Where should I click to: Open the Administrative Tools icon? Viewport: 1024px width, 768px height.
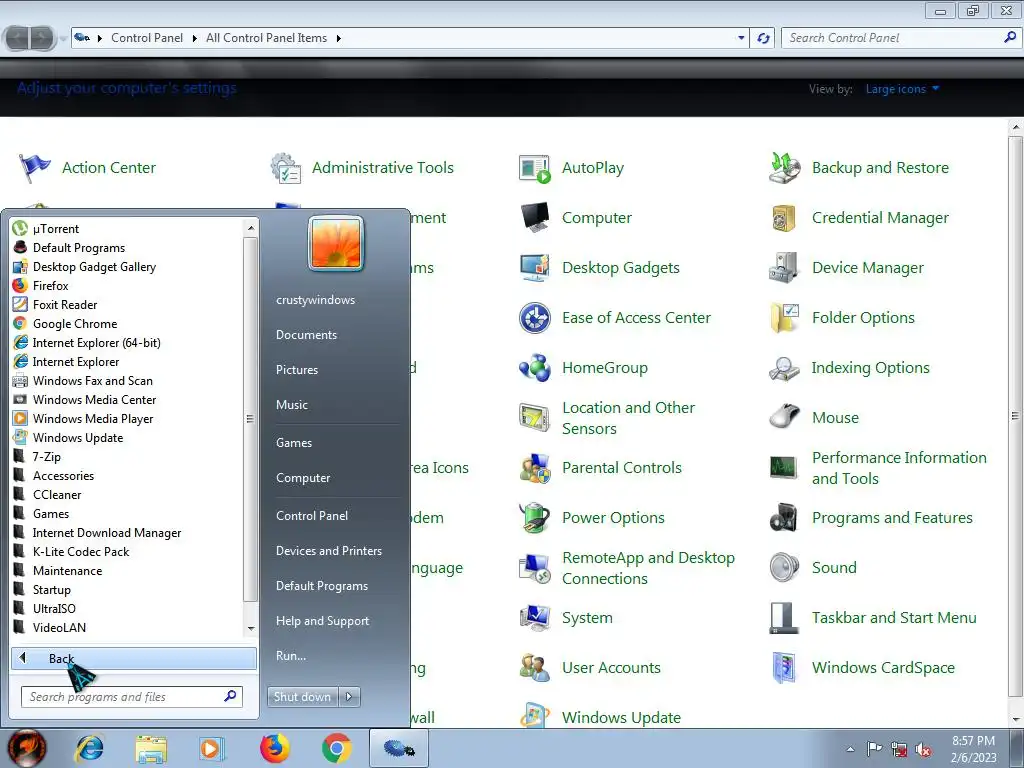(285, 168)
